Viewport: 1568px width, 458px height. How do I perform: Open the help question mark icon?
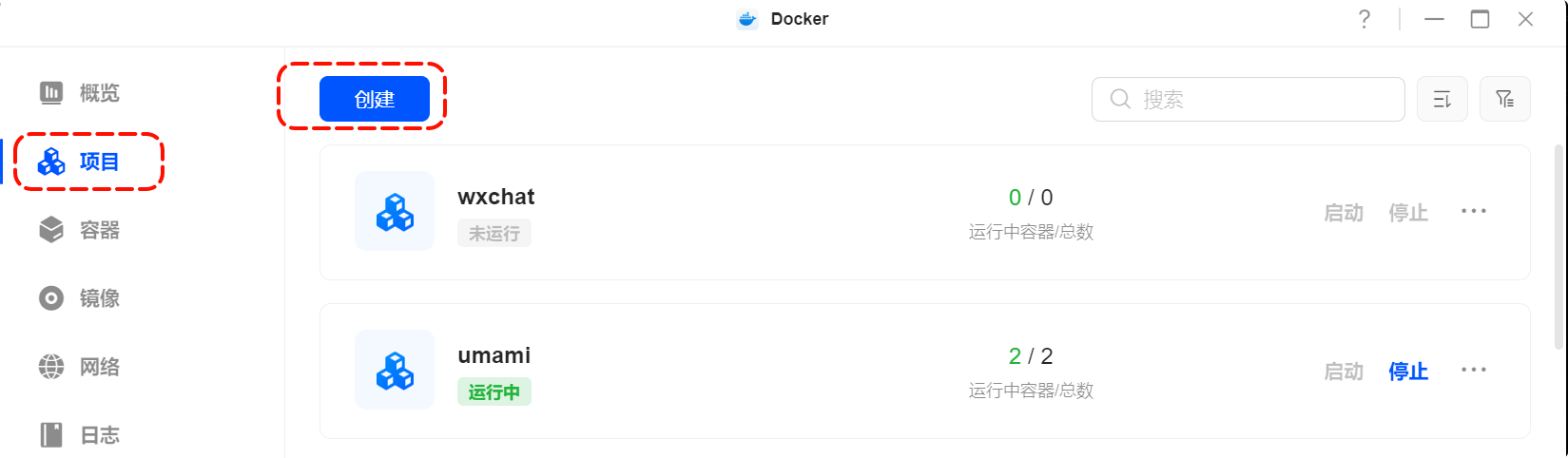tap(1365, 19)
